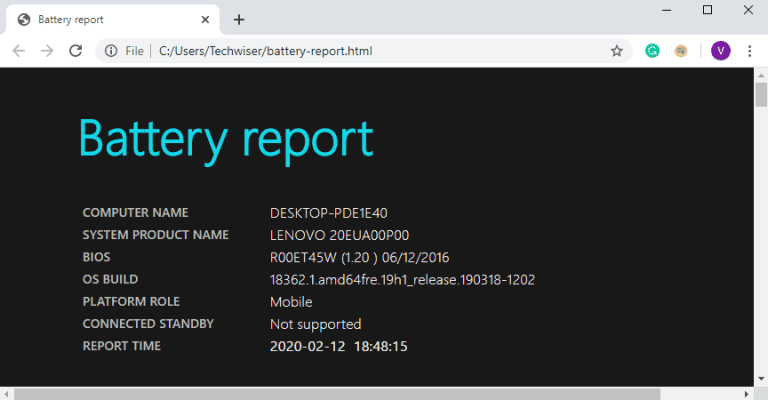
Task: Click the BIOS label
Action: 96,257
